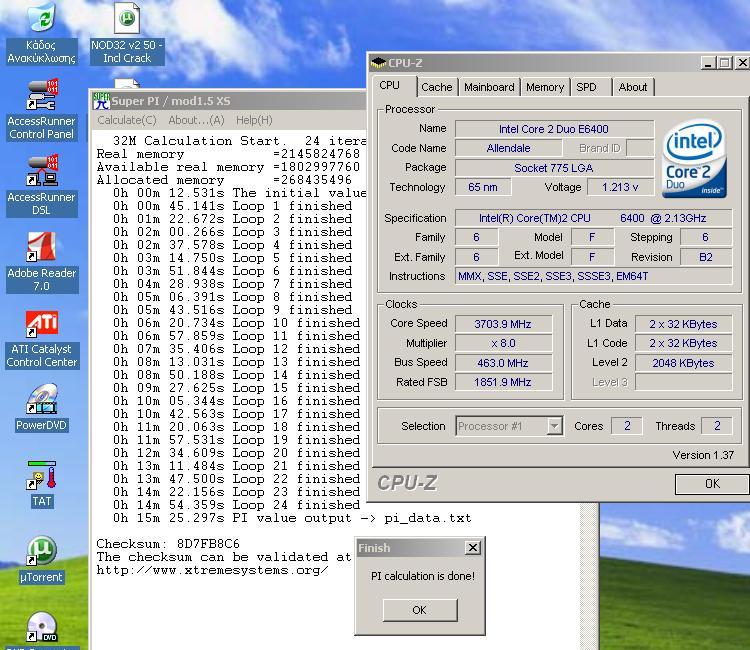The height and width of the screenshot is (650, 750).
Task: Open Calculate(C) menu in Super PI
Action: pos(127,120)
